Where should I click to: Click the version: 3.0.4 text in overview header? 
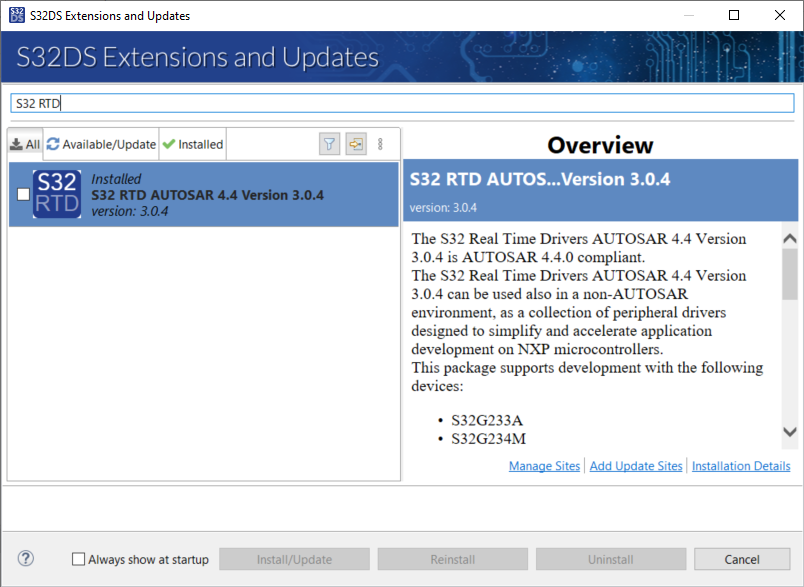443,208
